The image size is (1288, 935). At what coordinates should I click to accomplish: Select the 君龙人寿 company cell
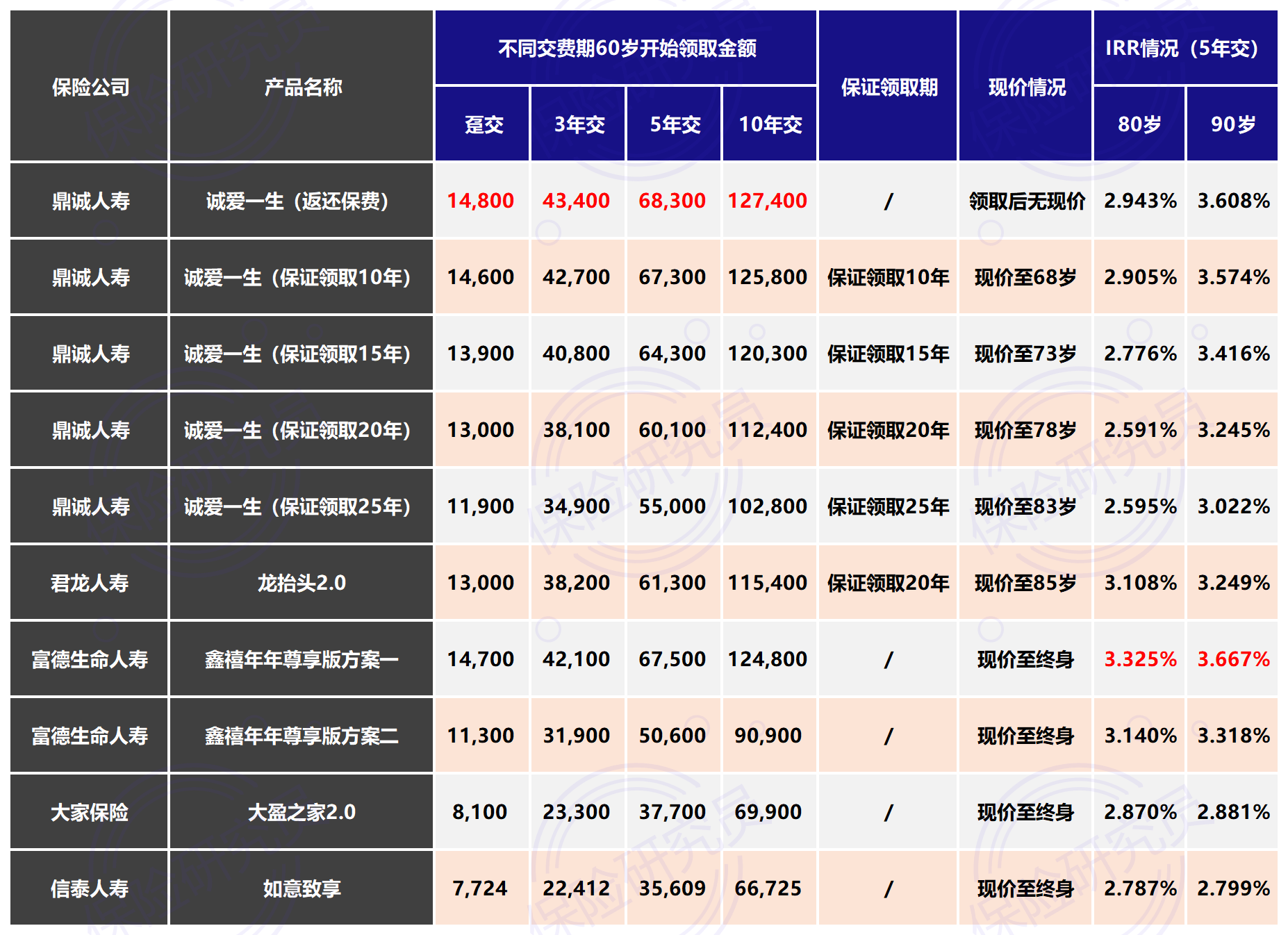coord(90,583)
